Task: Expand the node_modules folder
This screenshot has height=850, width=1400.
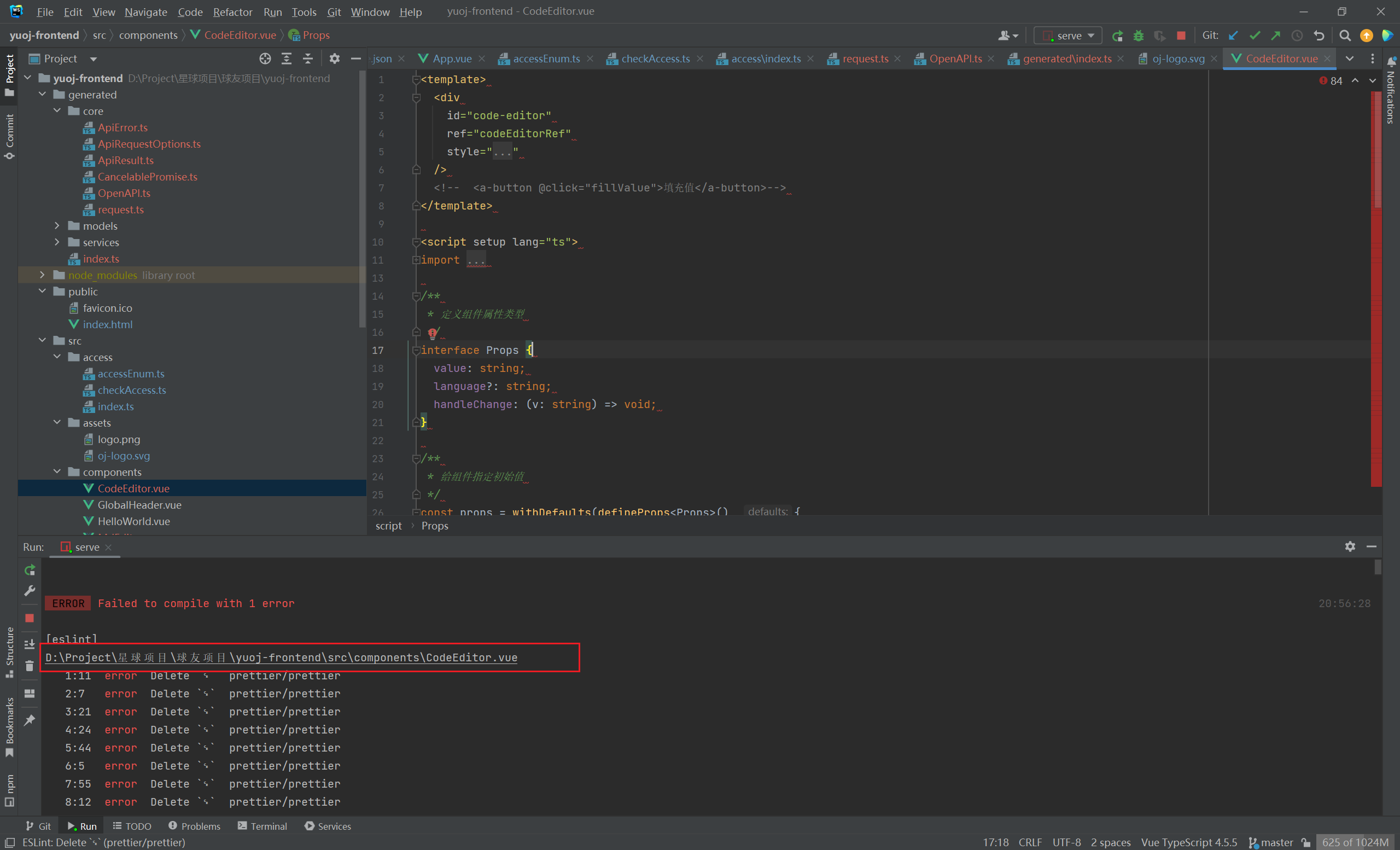Action: tap(42, 275)
